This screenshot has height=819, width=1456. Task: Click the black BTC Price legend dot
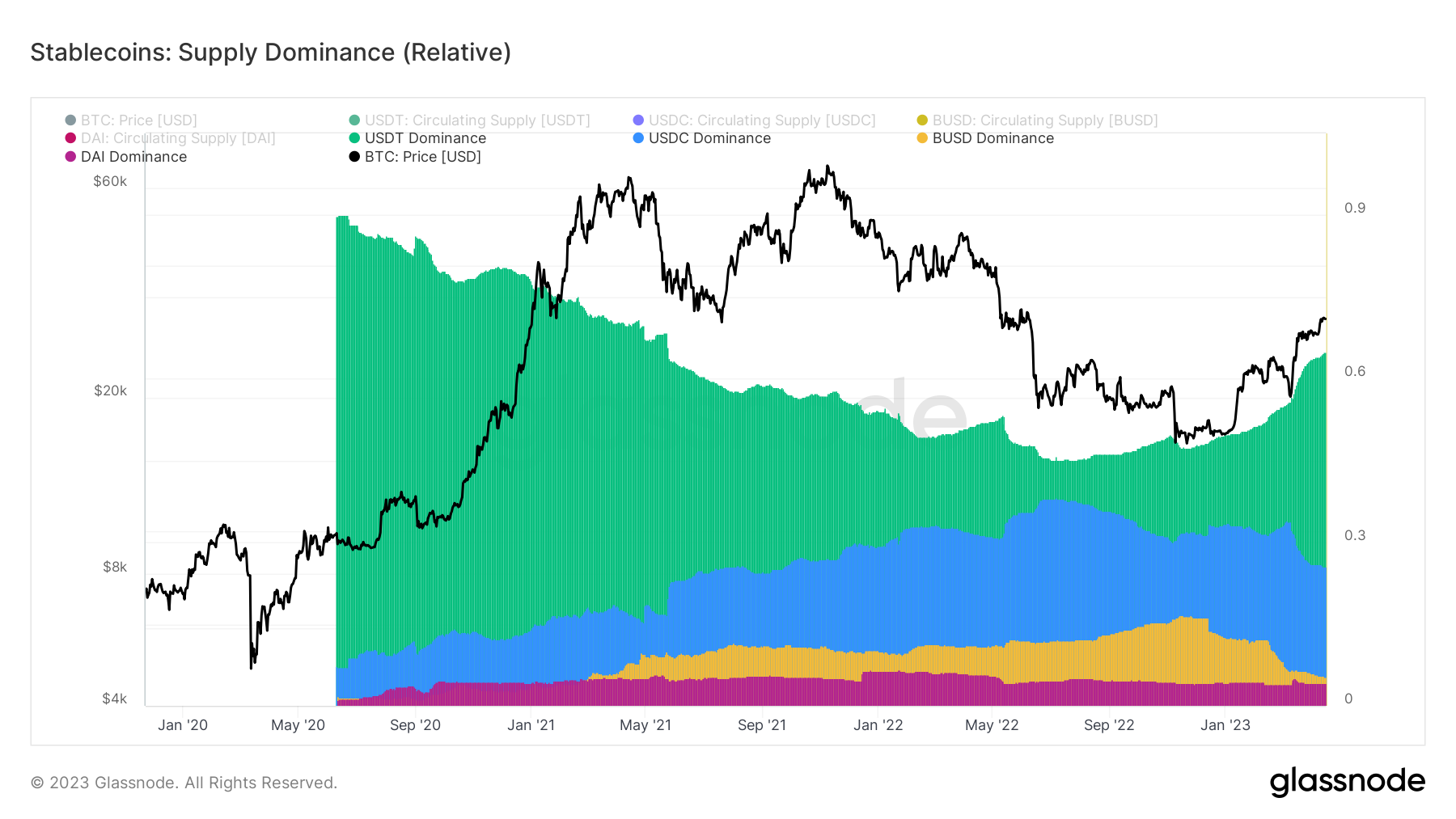coord(354,157)
